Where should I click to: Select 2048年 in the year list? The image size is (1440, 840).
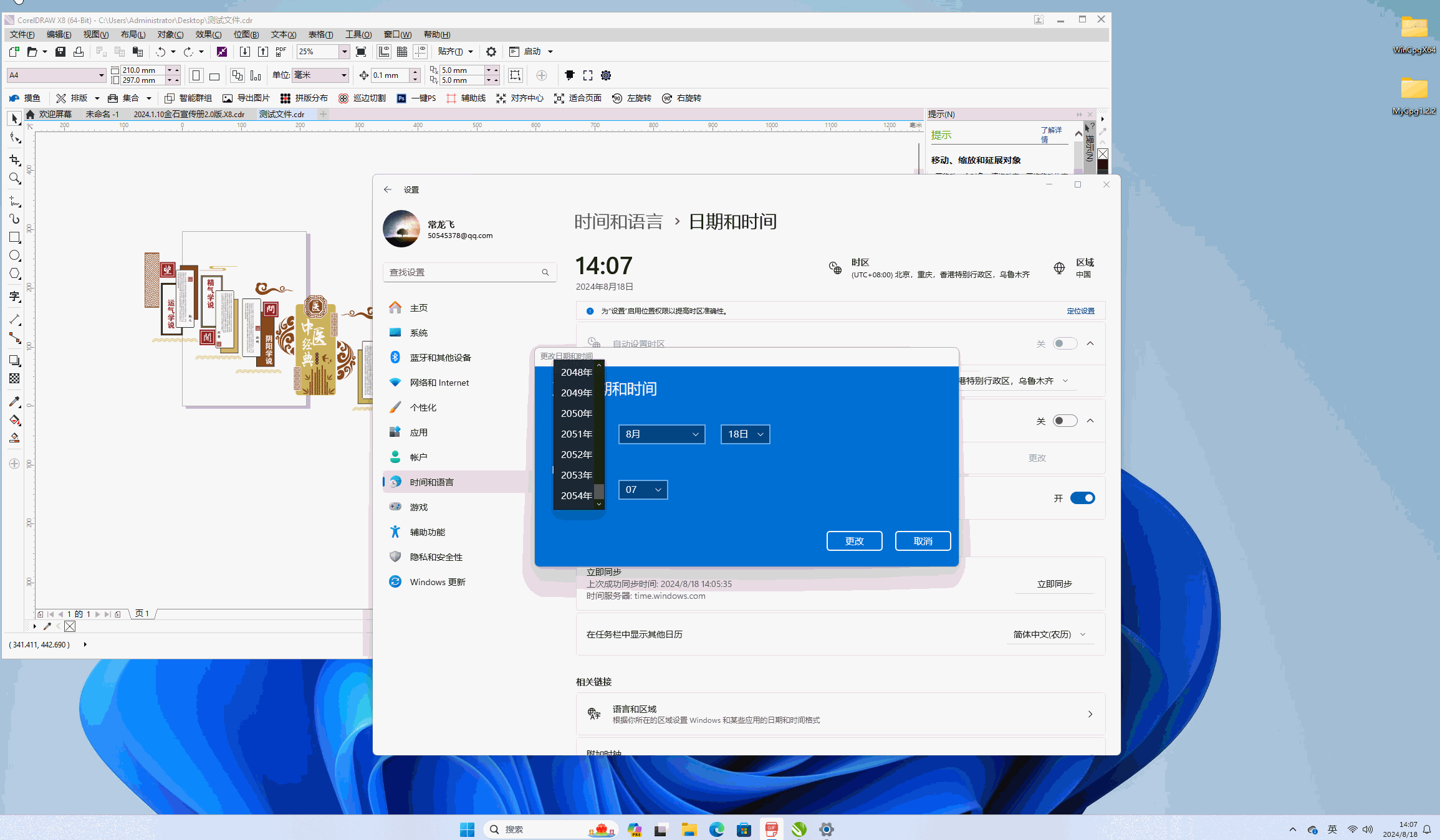[576, 373]
